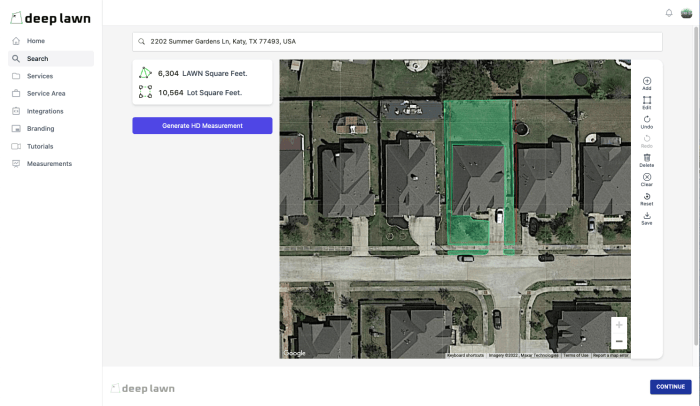The height and width of the screenshot is (406, 700).
Task: Save the current measurement
Action: pos(646,218)
